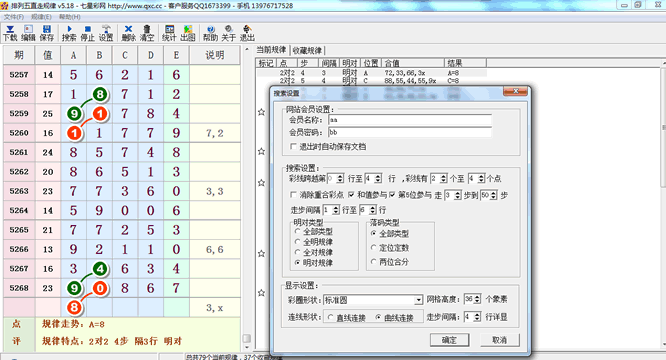Adjust the 走步间隔 行至 6 spinner
The height and width of the screenshot is (360, 666).
(373, 210)
